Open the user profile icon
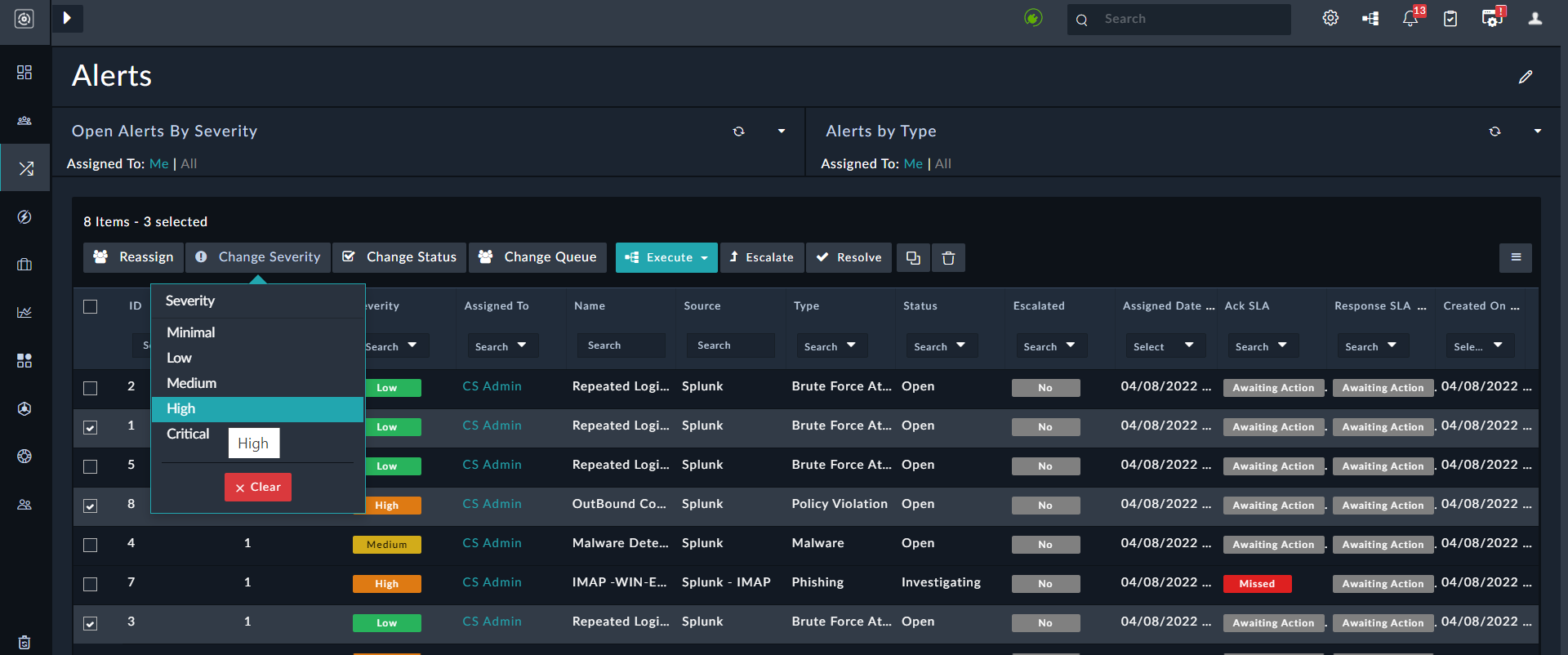 coord(1535,19)
